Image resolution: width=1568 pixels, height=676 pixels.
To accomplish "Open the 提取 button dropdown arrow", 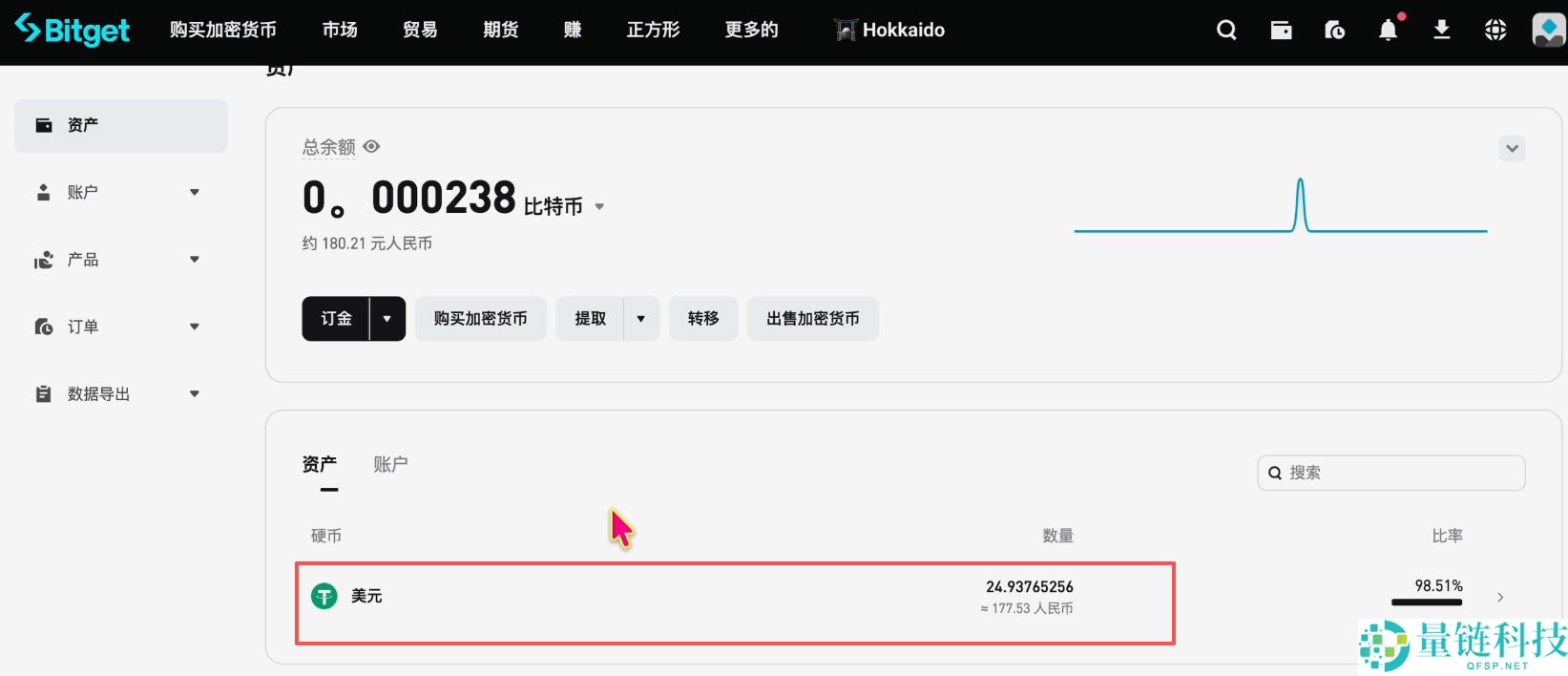I will tap(641, 319).
